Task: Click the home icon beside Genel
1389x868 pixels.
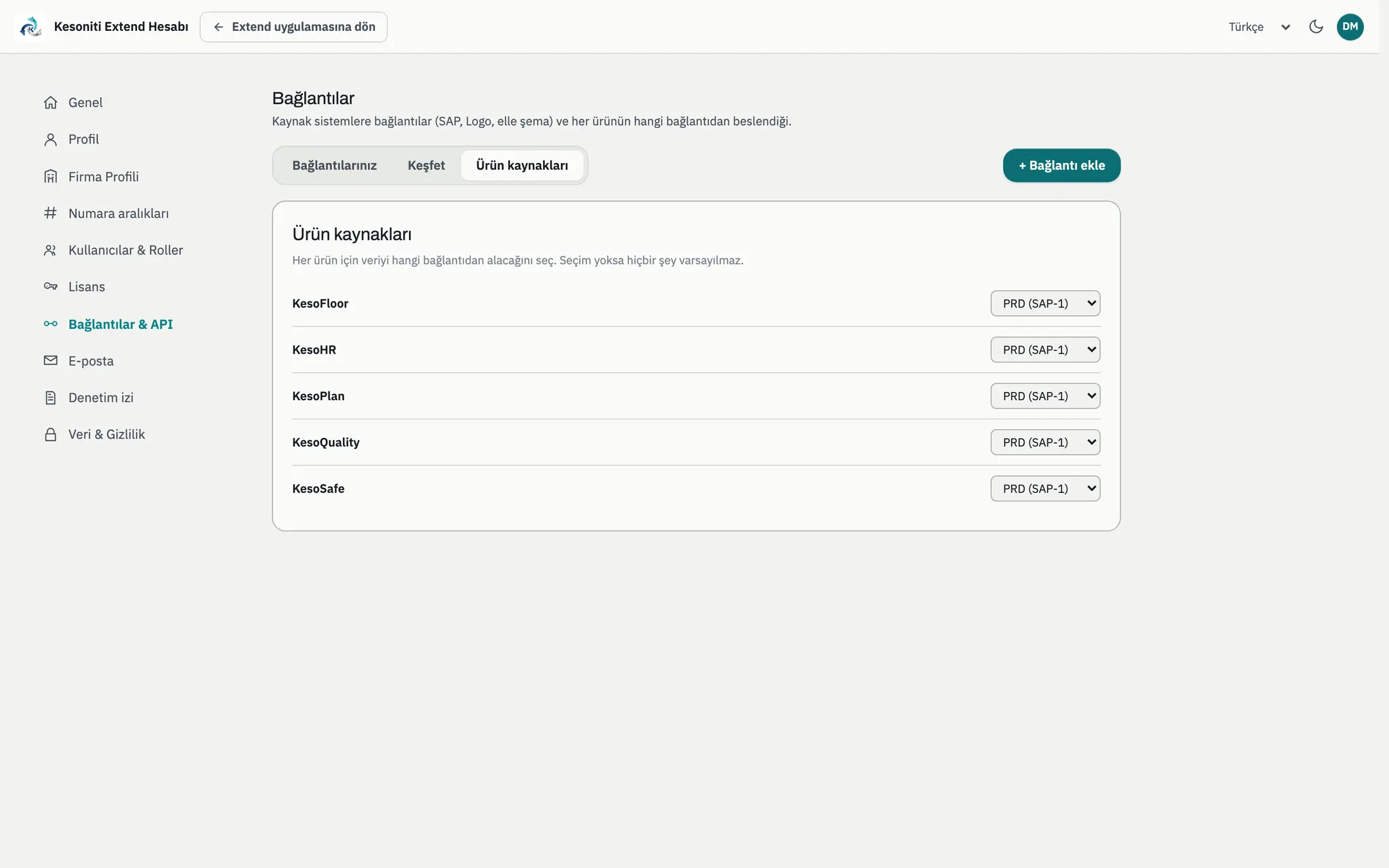Action: click(51, 102)
